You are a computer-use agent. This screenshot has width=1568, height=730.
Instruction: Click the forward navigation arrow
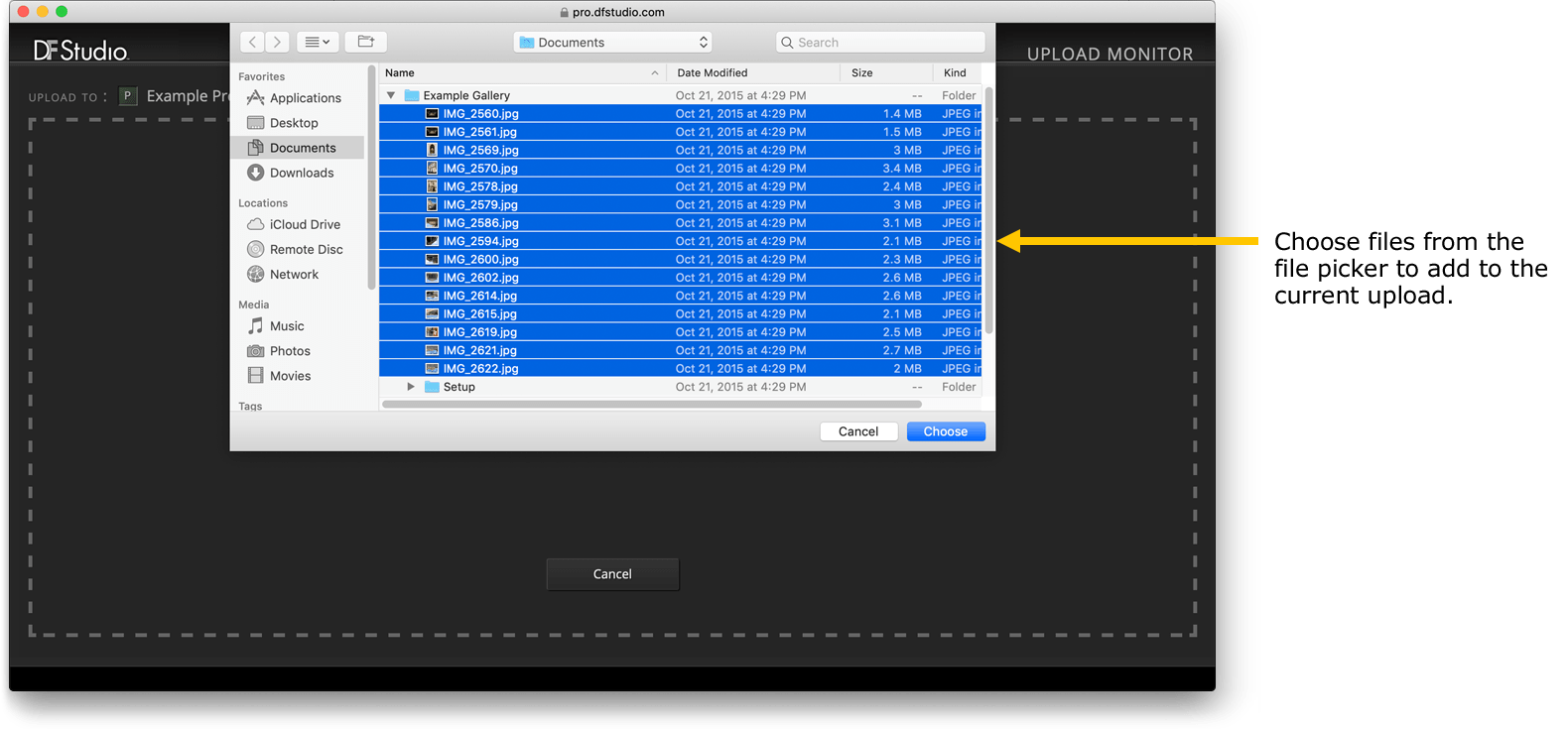click(x=278, y=42)
